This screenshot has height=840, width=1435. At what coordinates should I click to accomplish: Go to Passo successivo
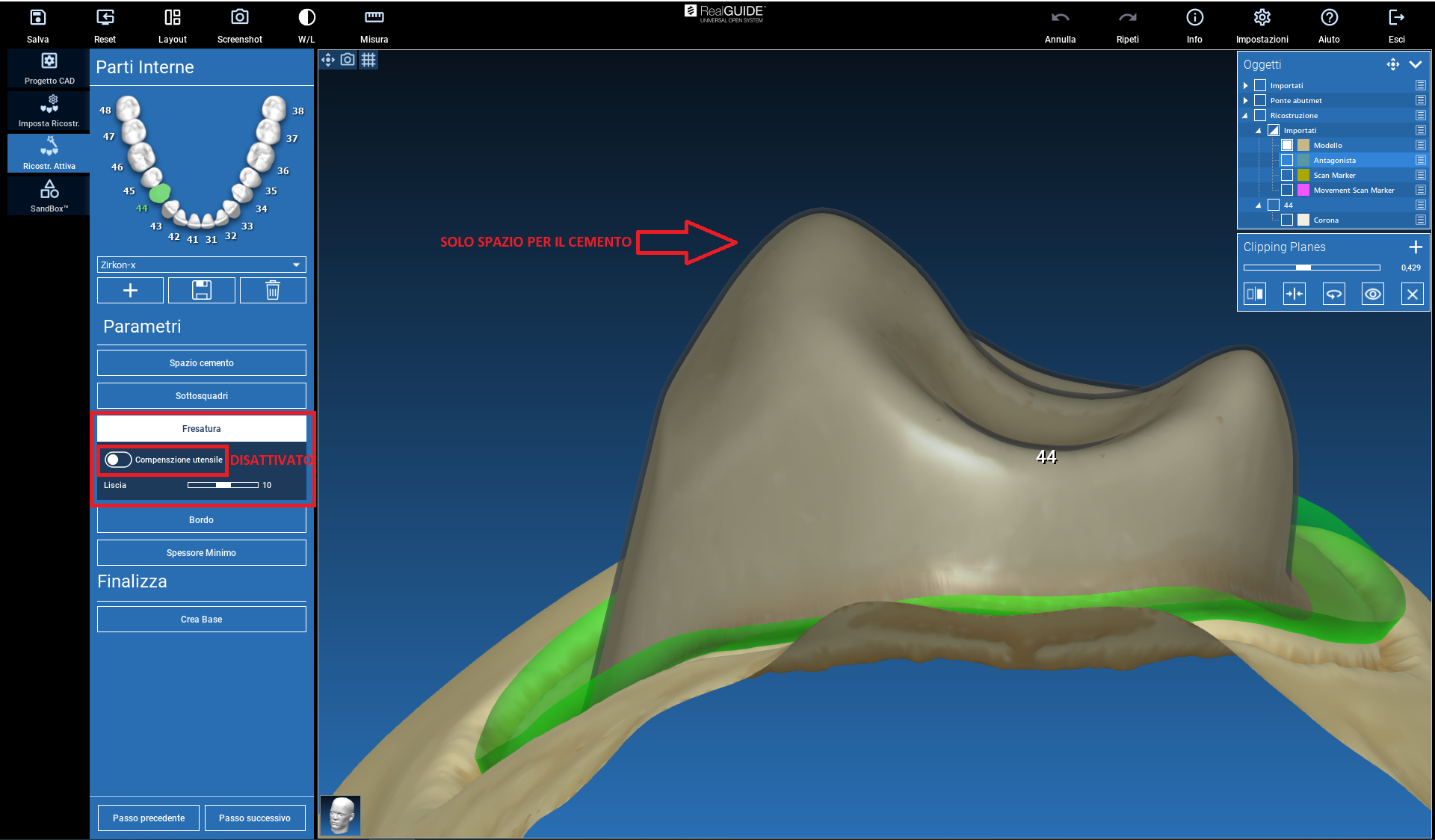(255, 818)
